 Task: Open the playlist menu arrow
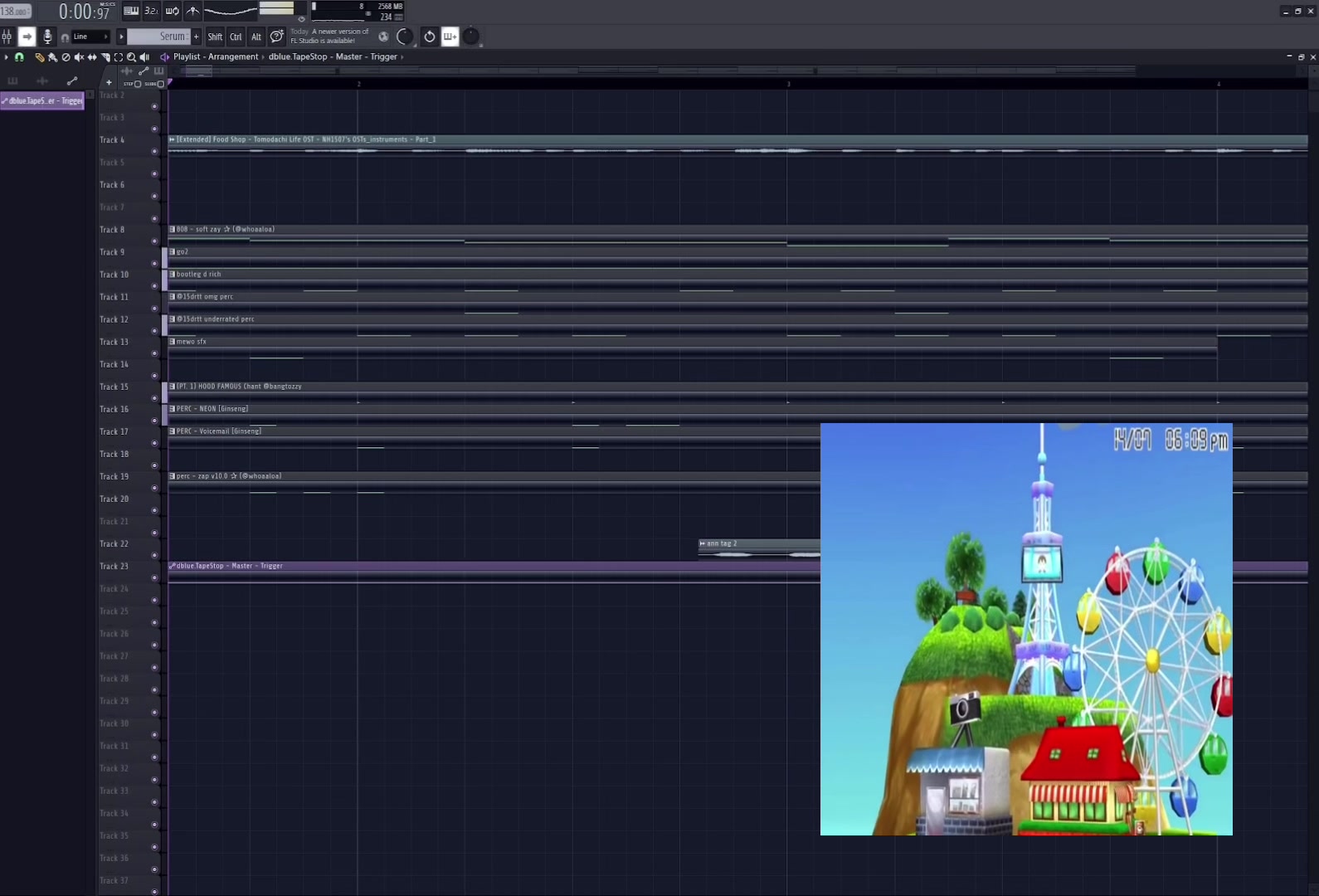[7, 57]
